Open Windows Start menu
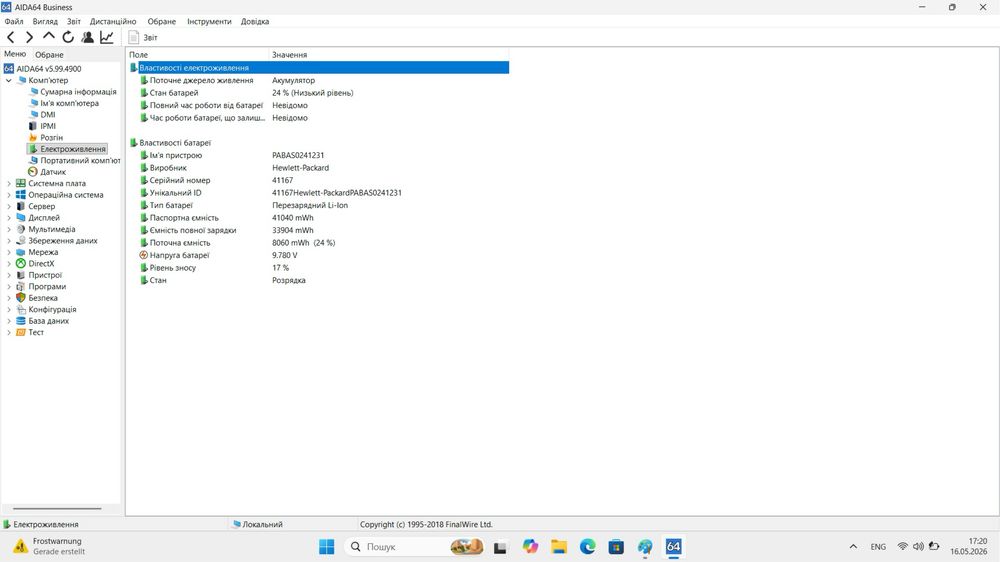The image size is (1000, 562). [327, 547]
